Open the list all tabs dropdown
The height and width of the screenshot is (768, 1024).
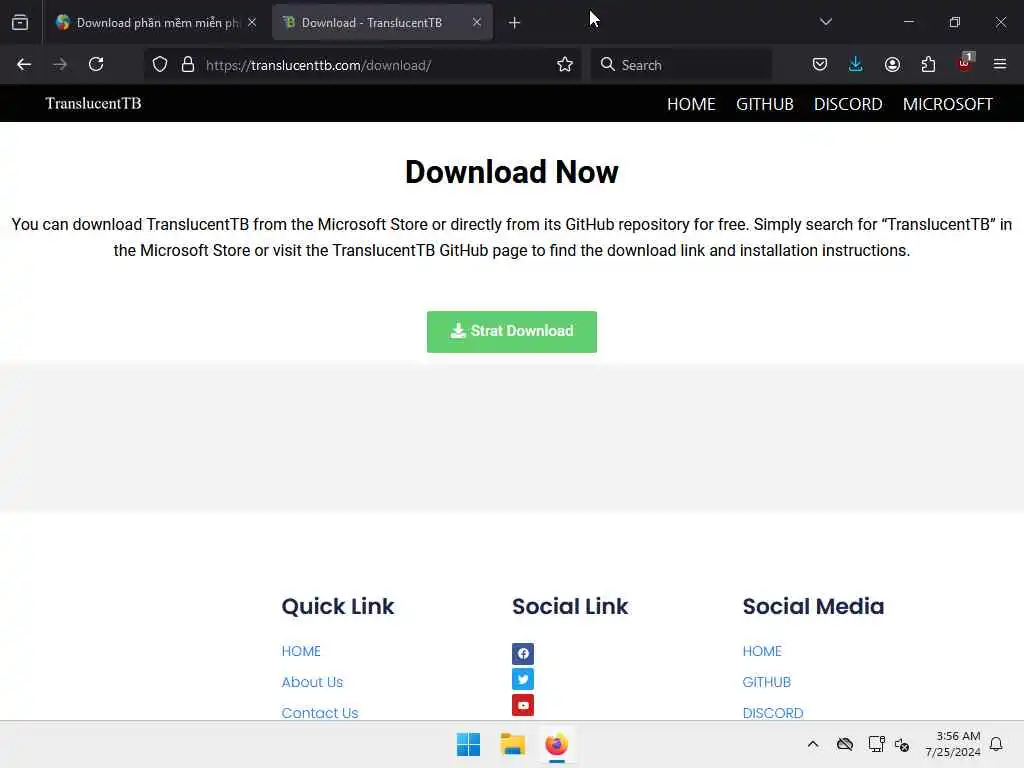(825, 22)
